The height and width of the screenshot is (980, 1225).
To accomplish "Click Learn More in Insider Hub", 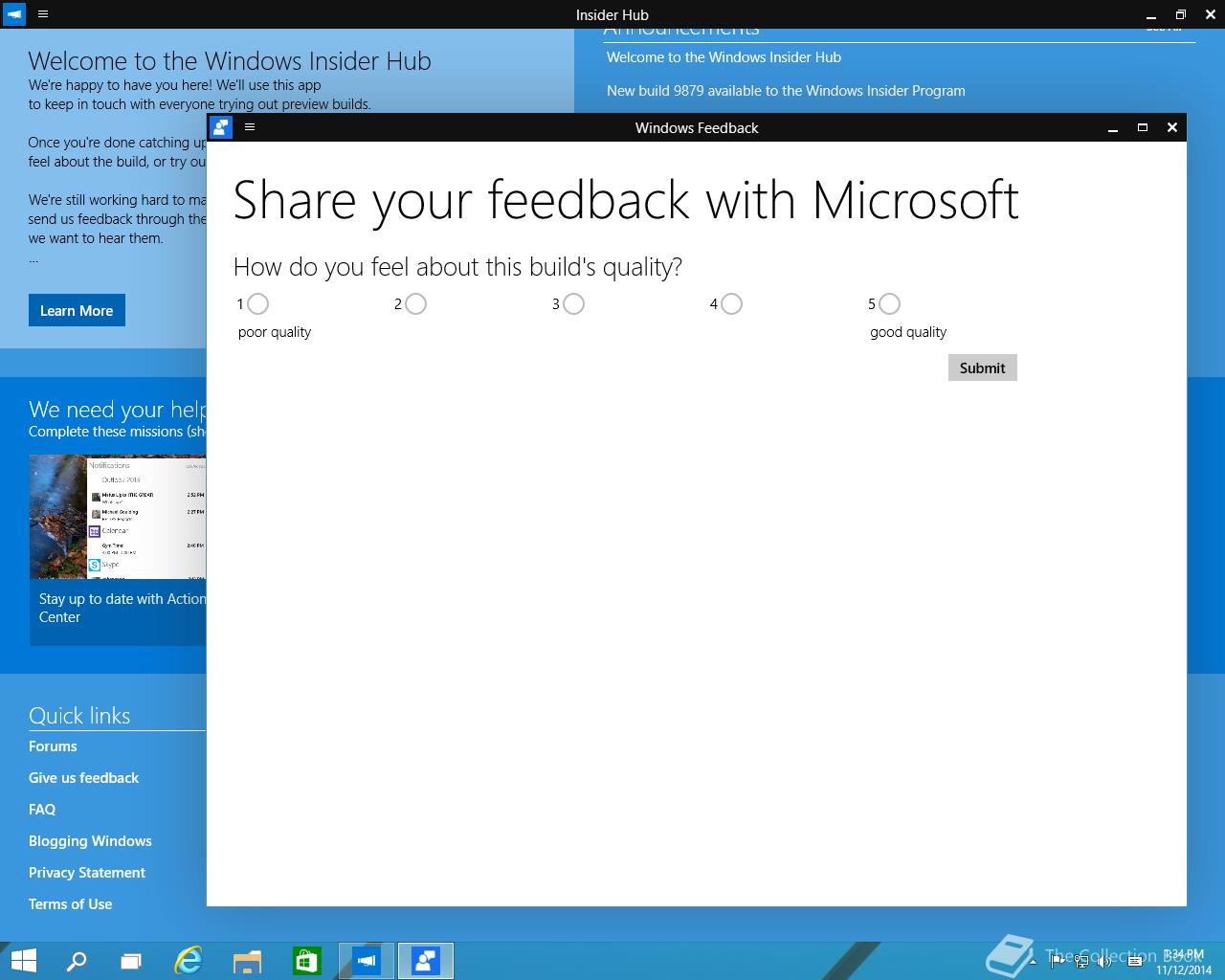I will (x=77, y=310).
